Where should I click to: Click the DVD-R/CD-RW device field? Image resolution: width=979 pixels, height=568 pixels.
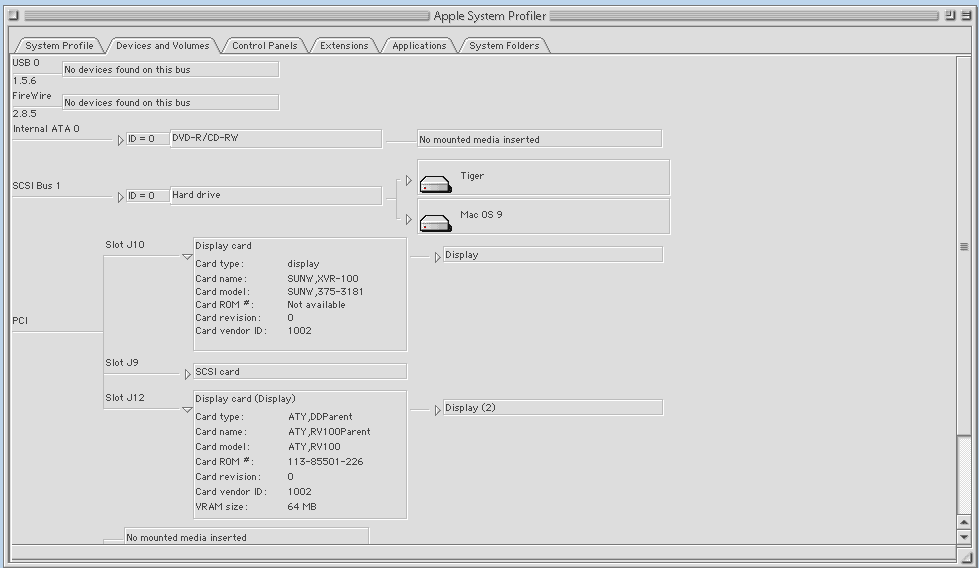(276, 139)
